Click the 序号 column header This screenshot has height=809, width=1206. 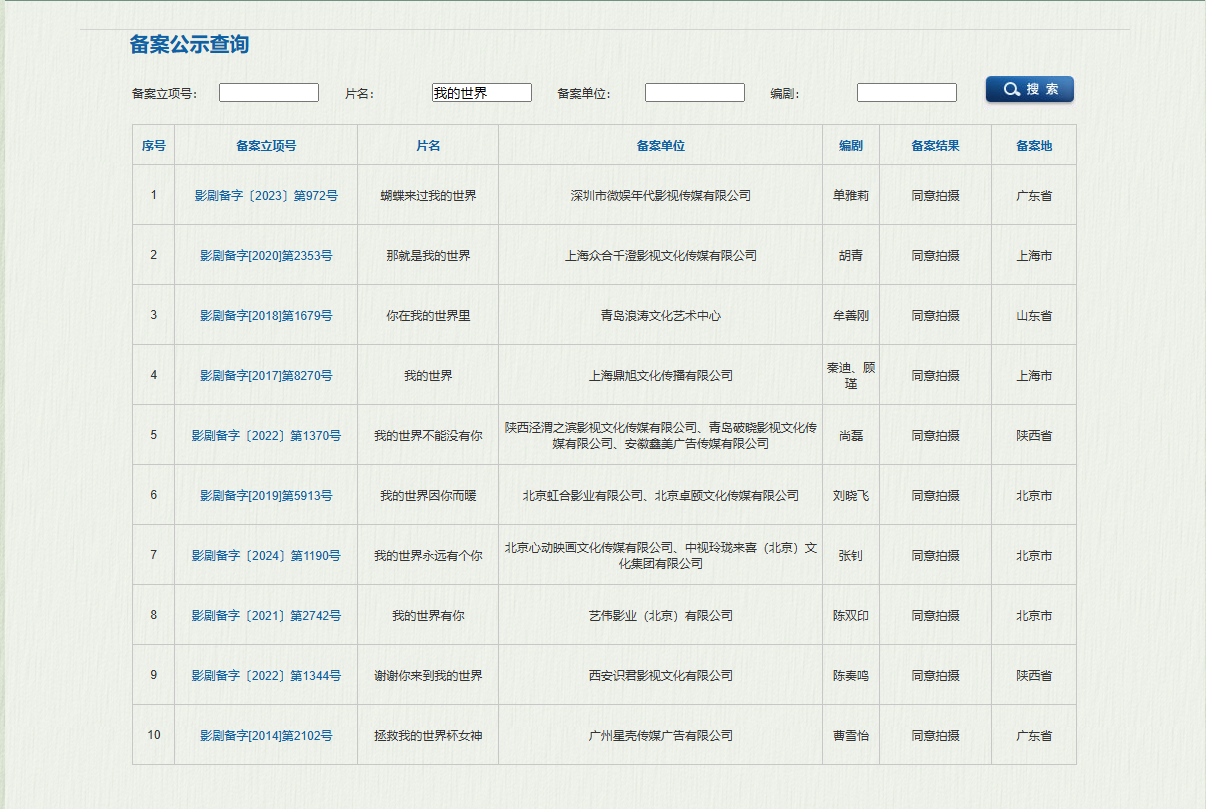153,145
